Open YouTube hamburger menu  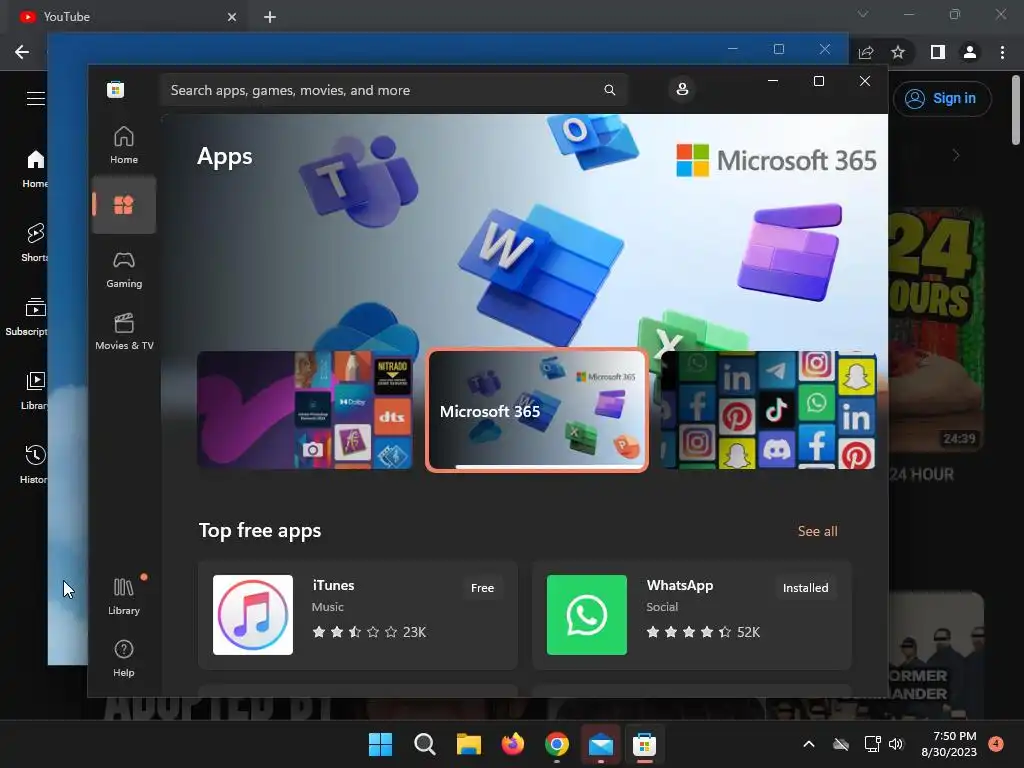(x=36, y=98)
